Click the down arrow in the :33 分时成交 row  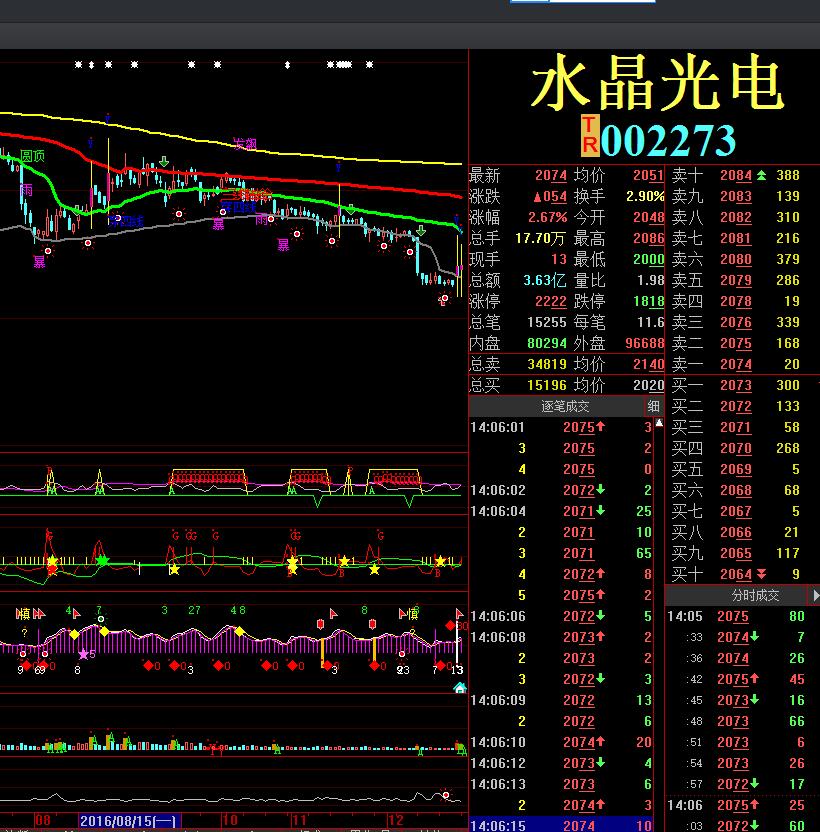(754, 636)
